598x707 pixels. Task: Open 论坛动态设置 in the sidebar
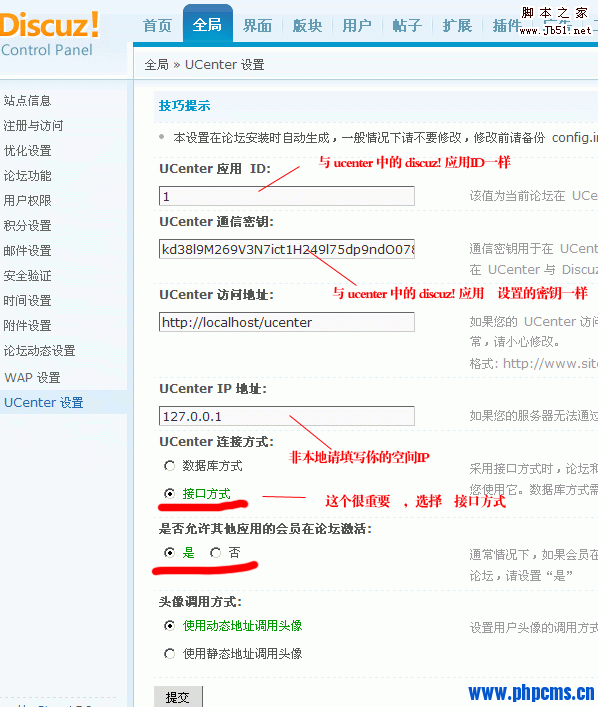click(39, 350)
